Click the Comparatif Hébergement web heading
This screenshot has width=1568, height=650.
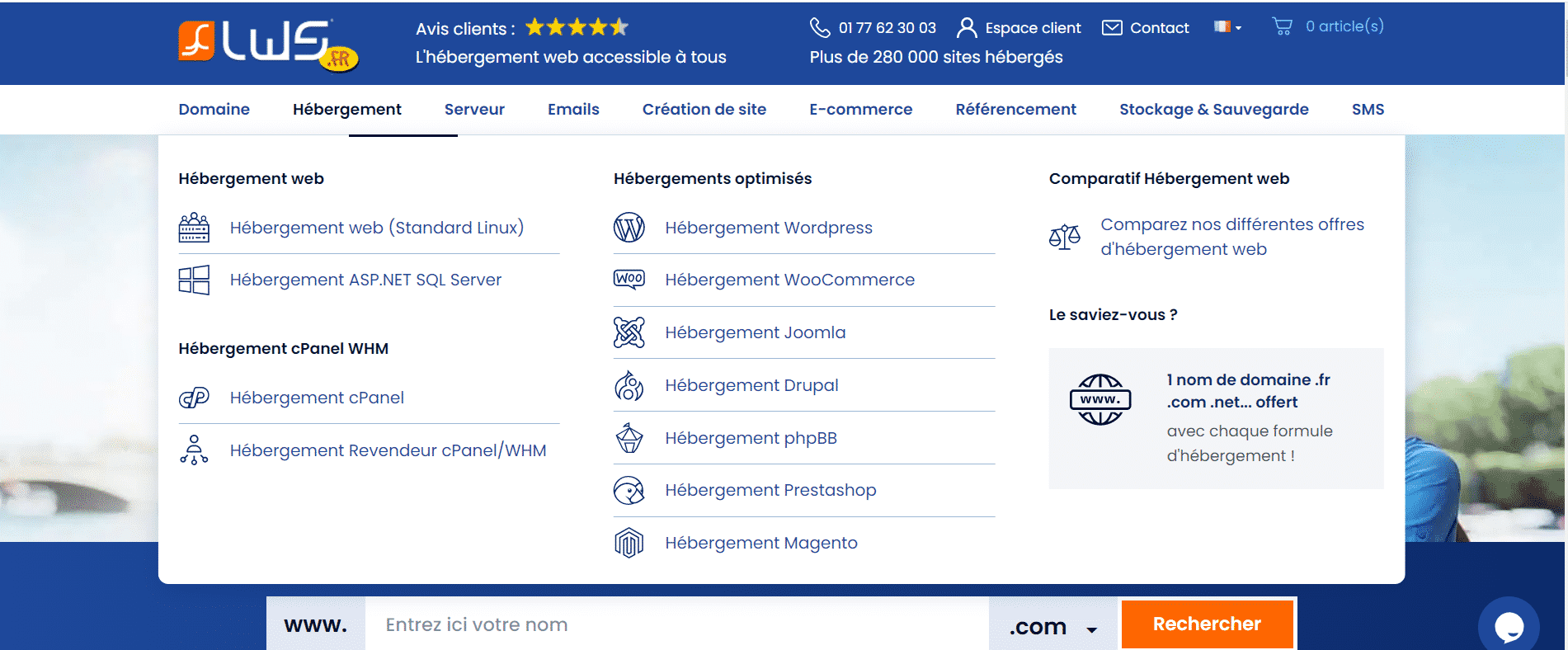(x=1169, y=179)
